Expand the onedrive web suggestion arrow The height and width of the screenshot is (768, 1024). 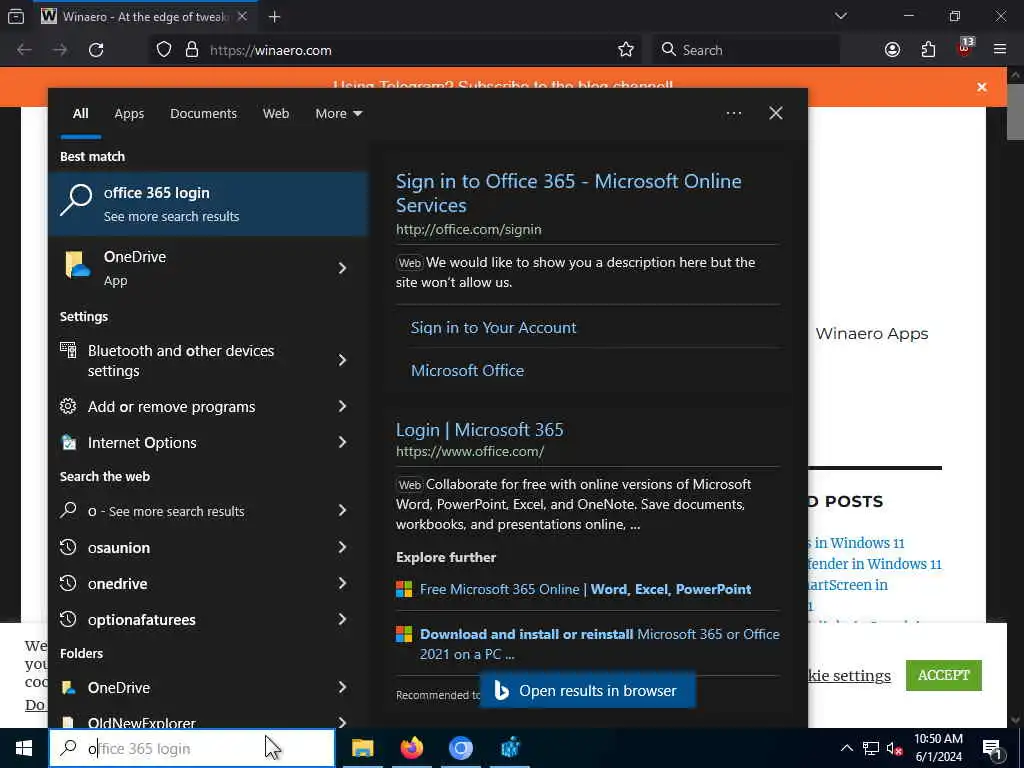coord(342,583)
